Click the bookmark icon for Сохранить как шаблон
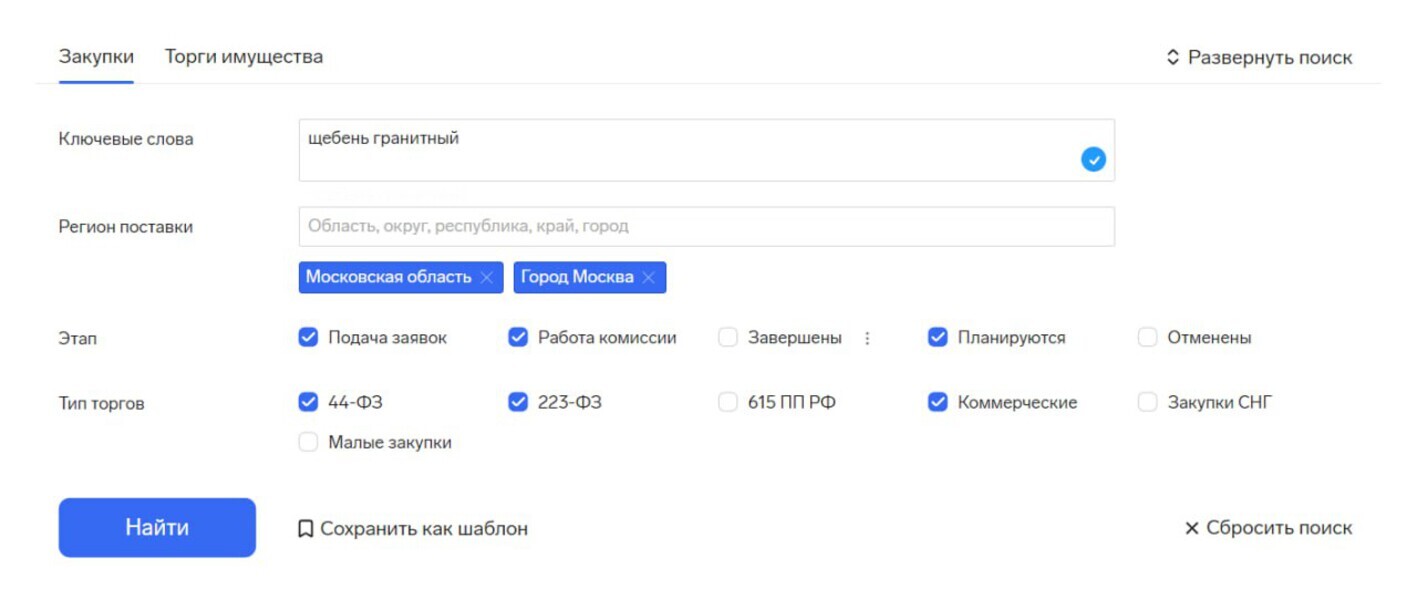 (306, 529)
